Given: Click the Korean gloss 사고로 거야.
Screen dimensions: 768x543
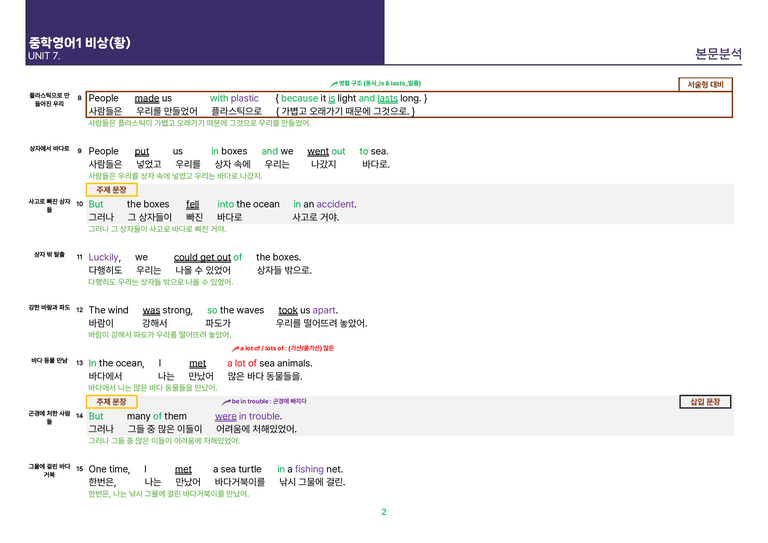Looking at the screenshot, I should (315, 217).
